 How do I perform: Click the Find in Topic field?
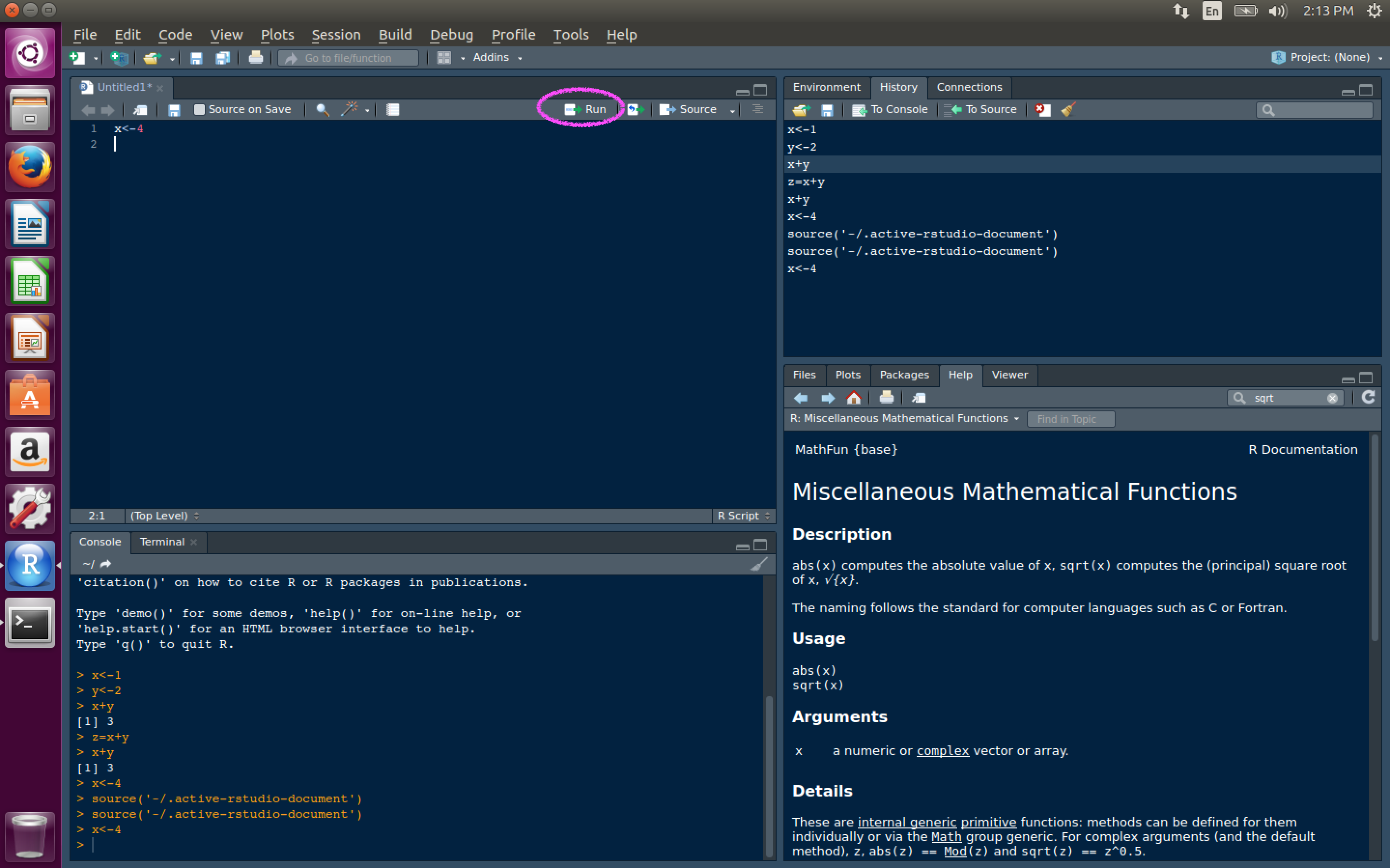point(1071,419)
